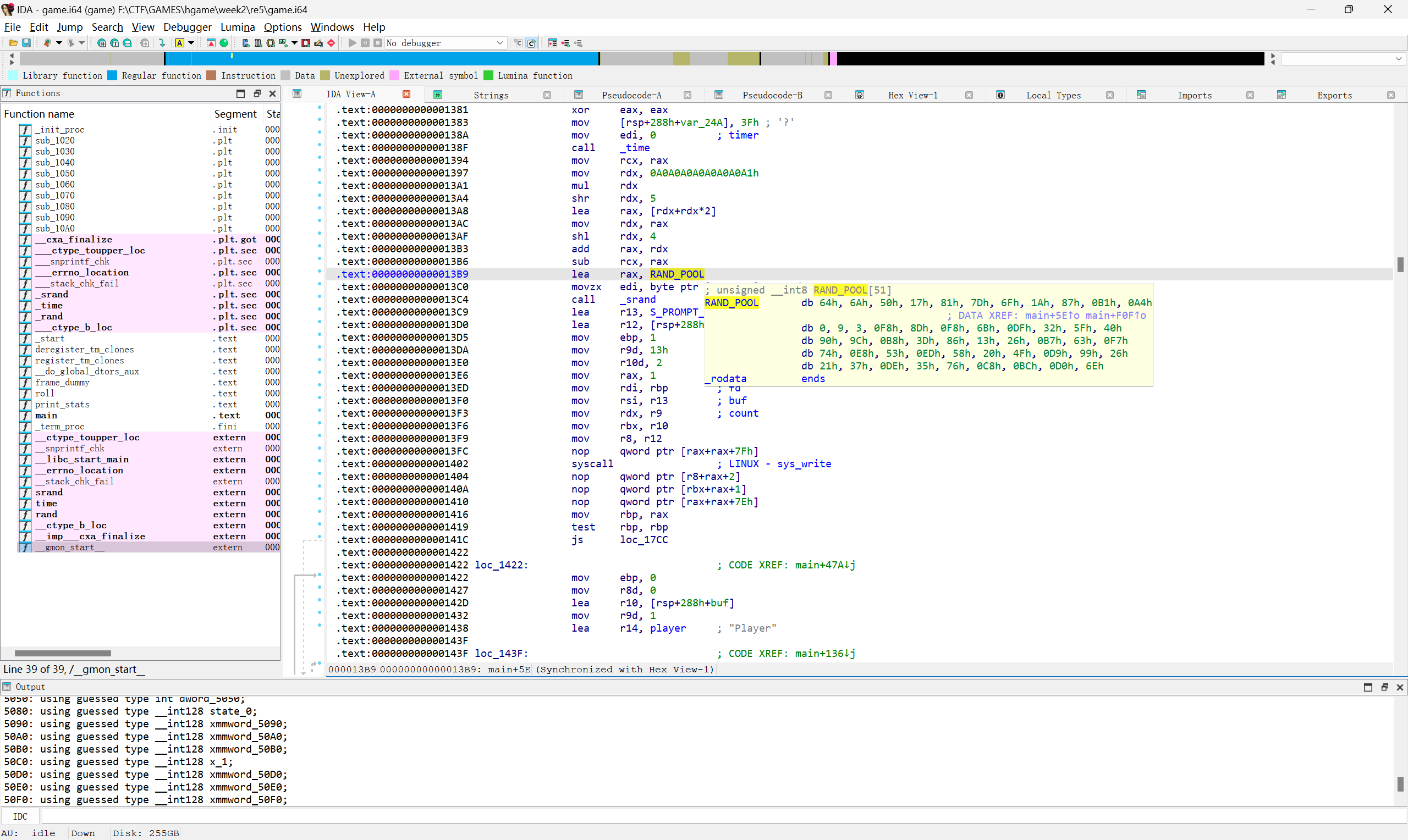Click the add breakpoint list icon

[x=565, y=43]
